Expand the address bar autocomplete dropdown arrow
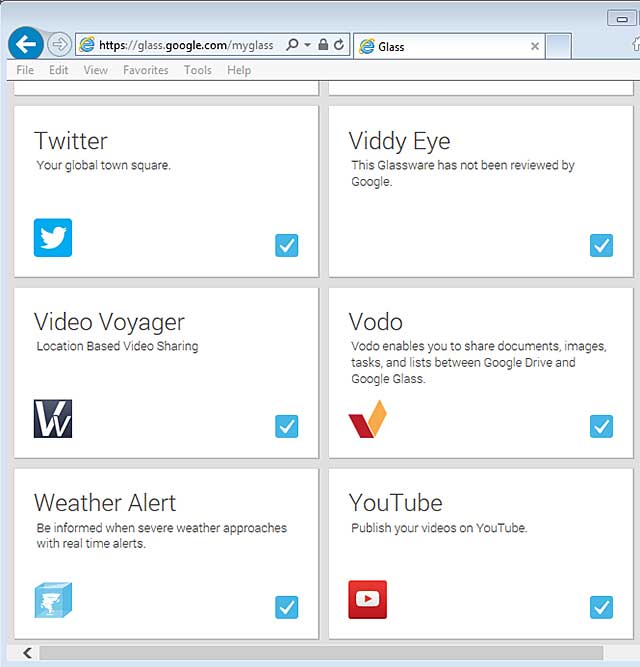The height and width of the screenshot is (667, 640). [307, 45]
